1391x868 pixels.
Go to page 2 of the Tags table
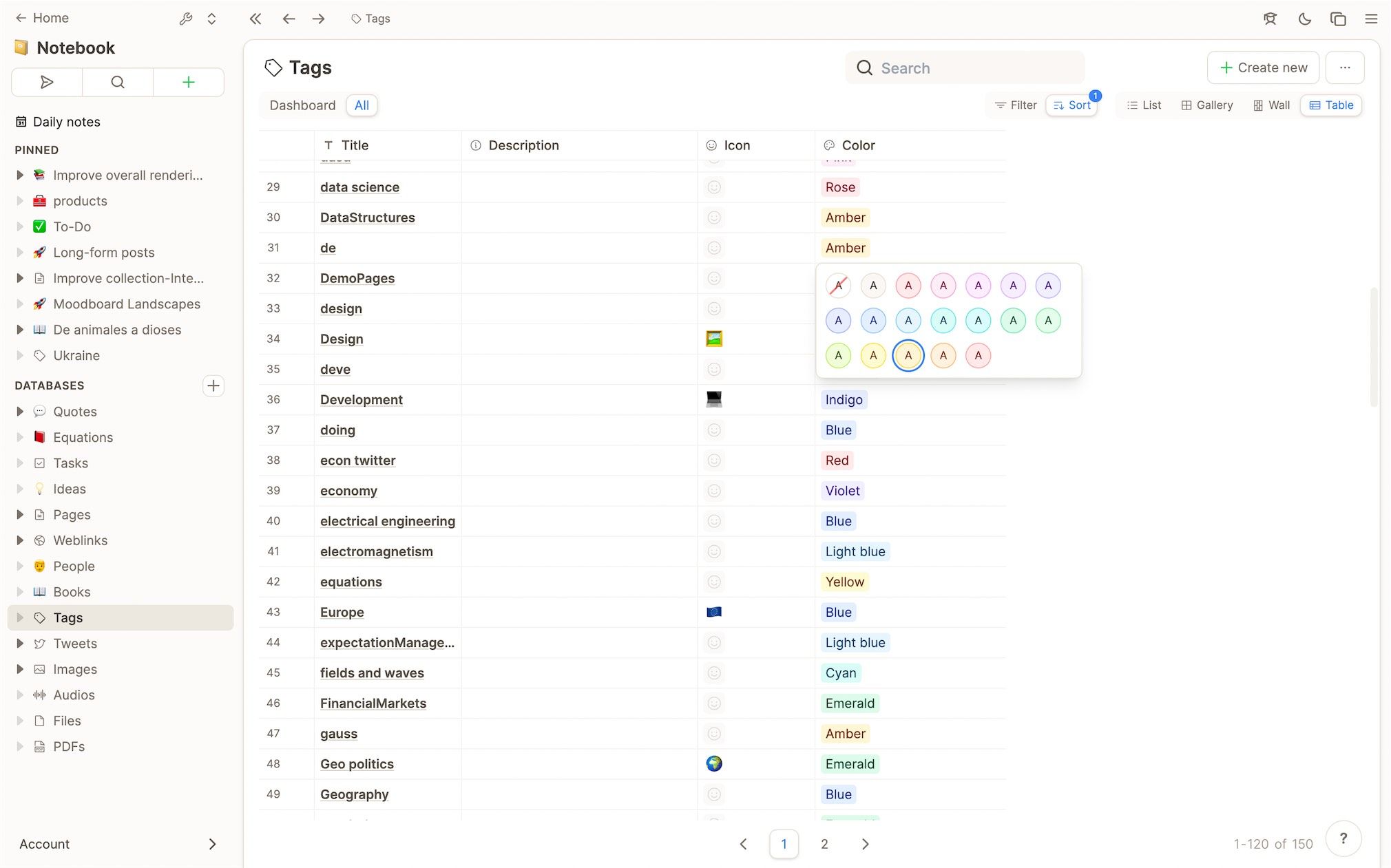tap(824, 844)
